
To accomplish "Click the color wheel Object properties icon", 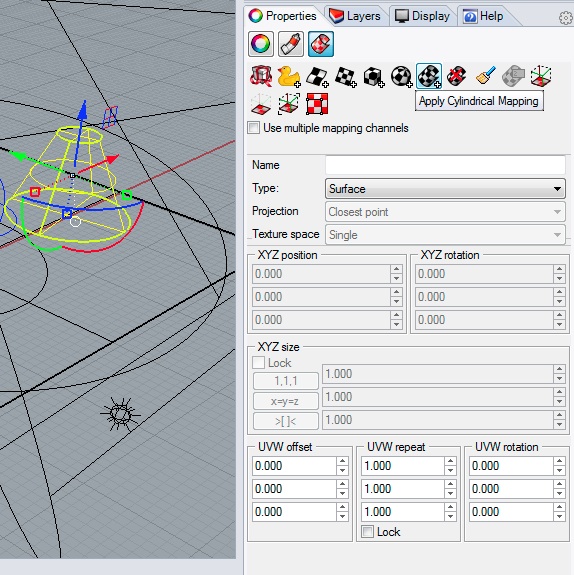I will [260, 44].
